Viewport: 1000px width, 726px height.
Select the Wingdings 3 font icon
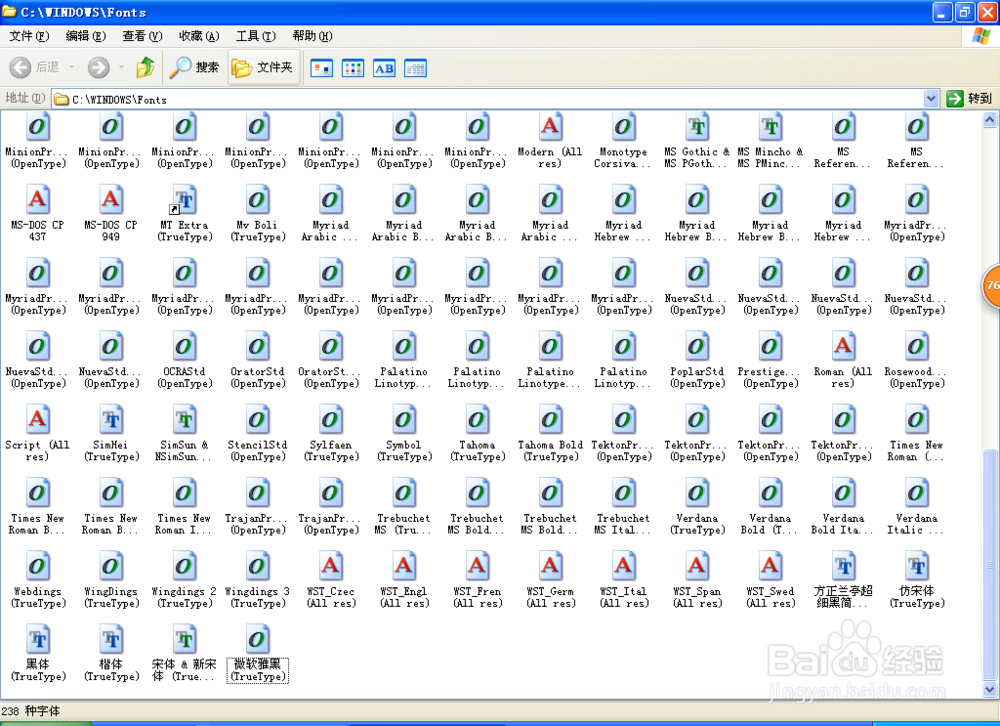tap(257, 566)
